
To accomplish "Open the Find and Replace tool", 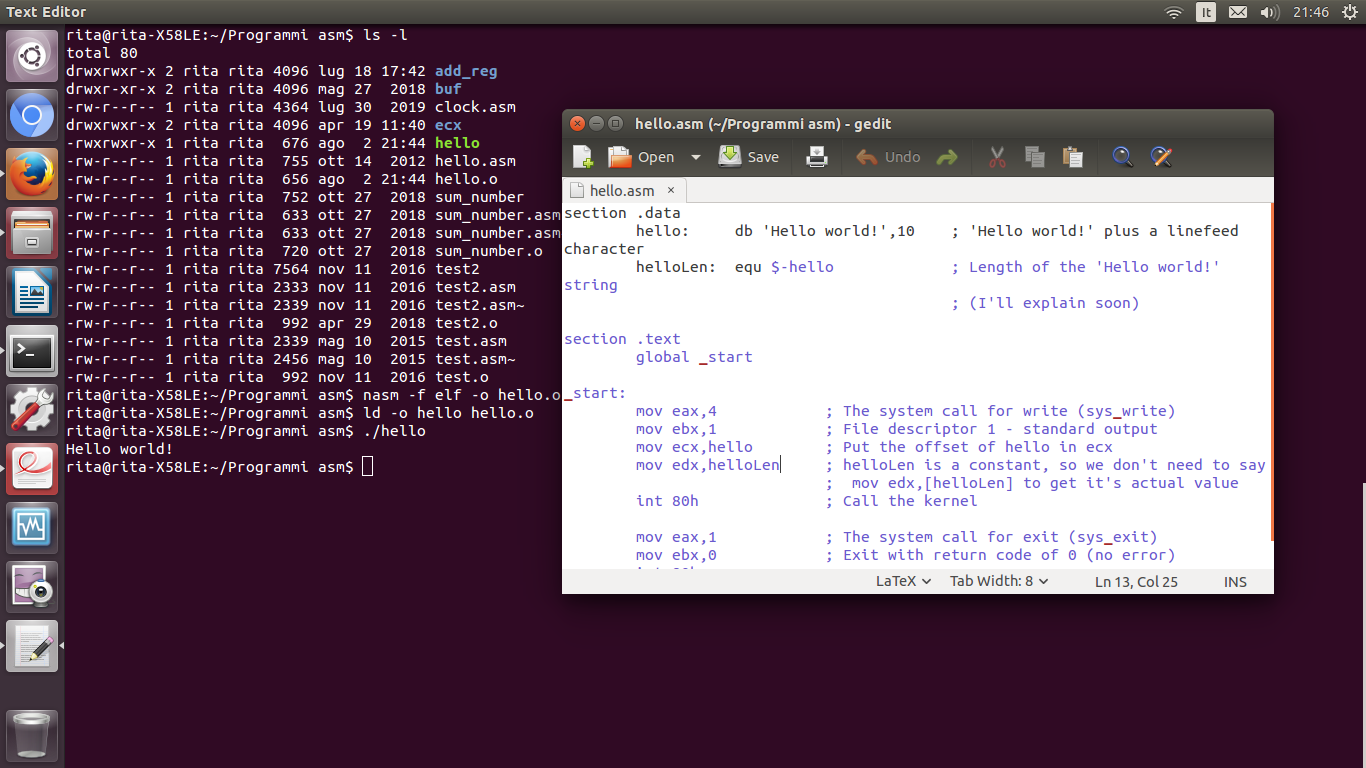I will tap(1160, 156).
